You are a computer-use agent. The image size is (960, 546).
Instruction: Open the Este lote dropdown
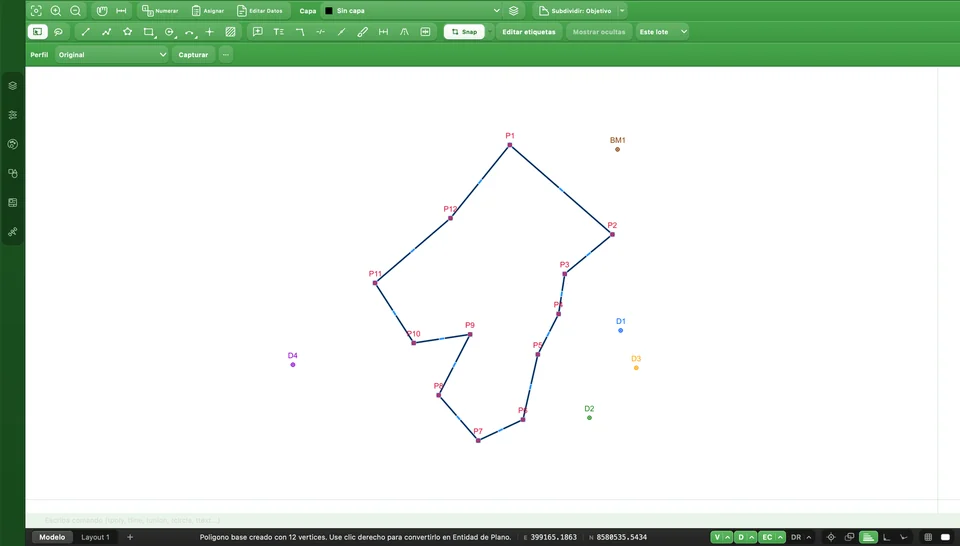point(662,32)
